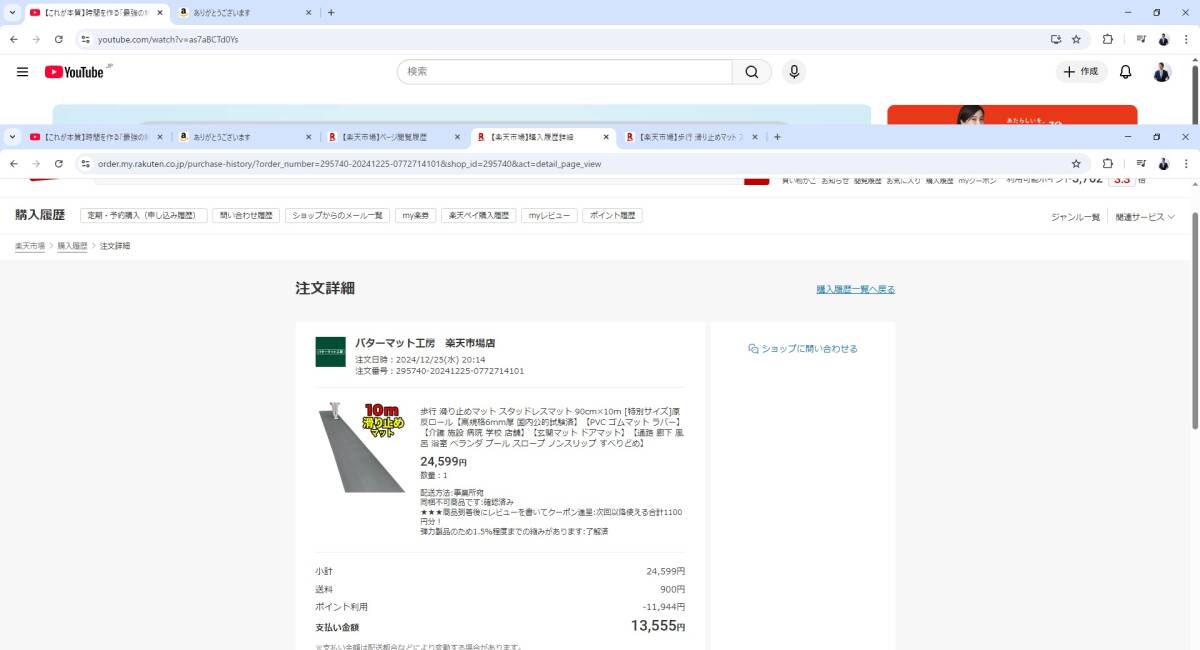Go back in the Rakuten window
The width and height of the screenshot is (1200, 650).
click(13, 163)
